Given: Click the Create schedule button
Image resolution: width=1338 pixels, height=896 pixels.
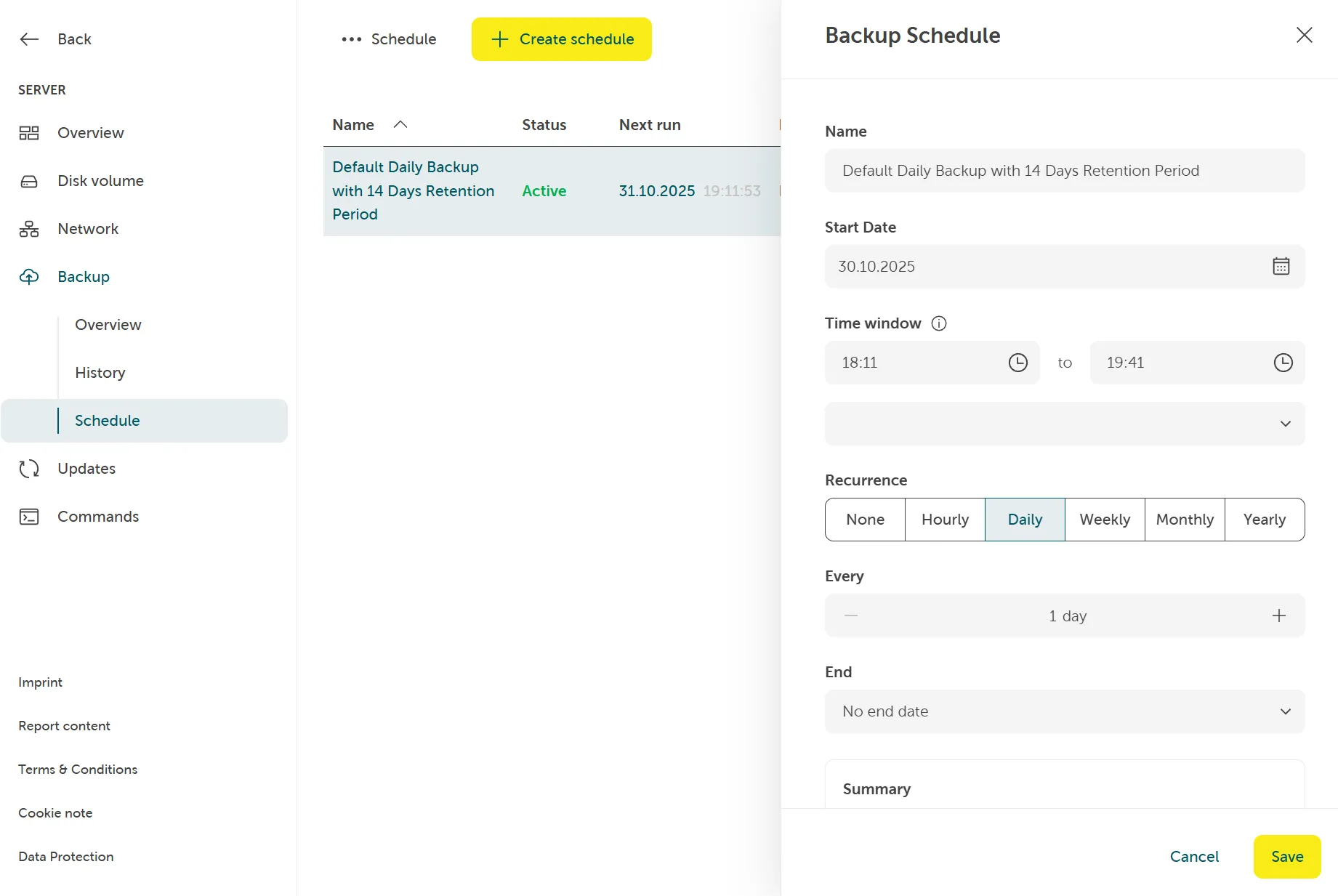Looking at the screenshot, I should coord(560,39).
